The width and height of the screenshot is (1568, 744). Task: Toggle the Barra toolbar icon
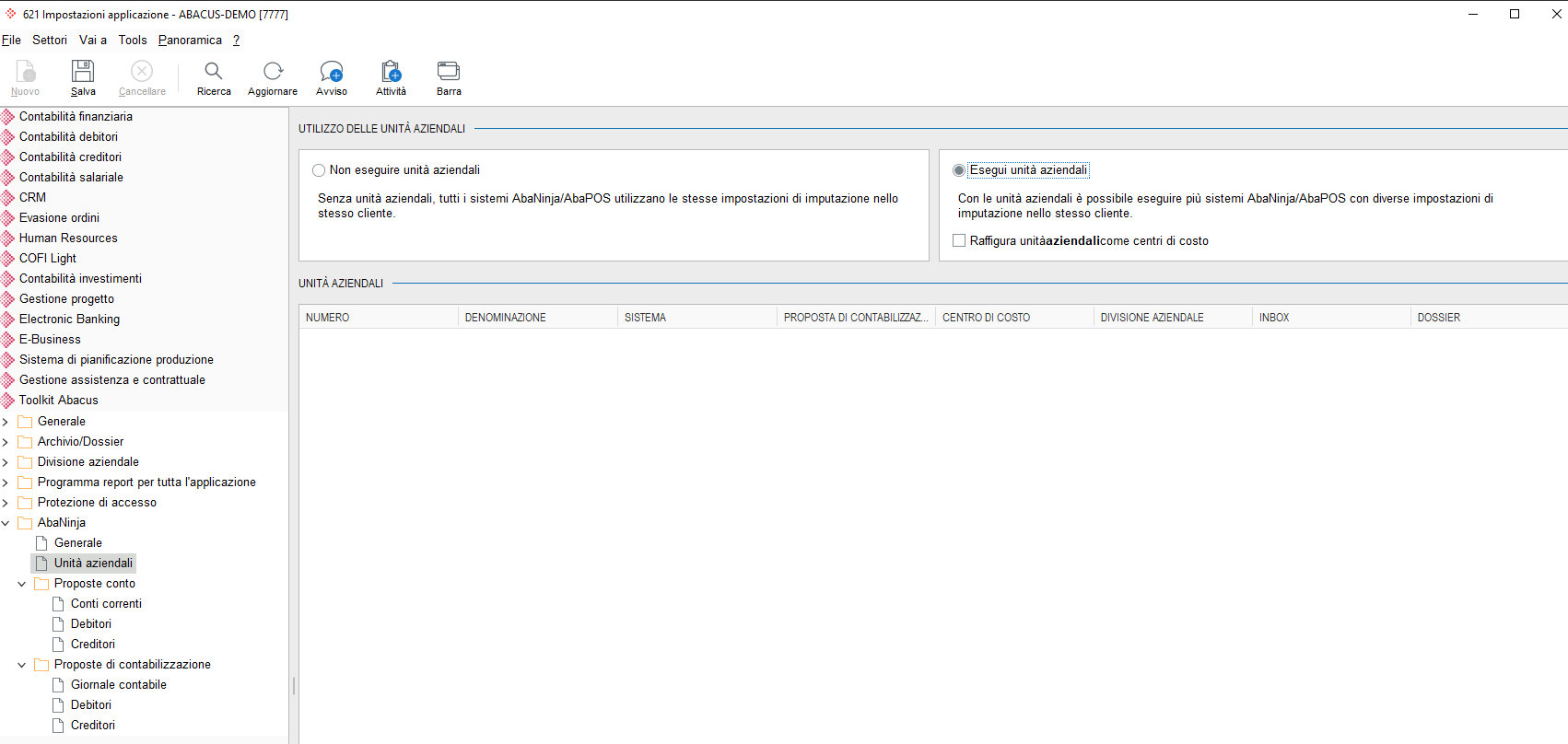point(449,71)
